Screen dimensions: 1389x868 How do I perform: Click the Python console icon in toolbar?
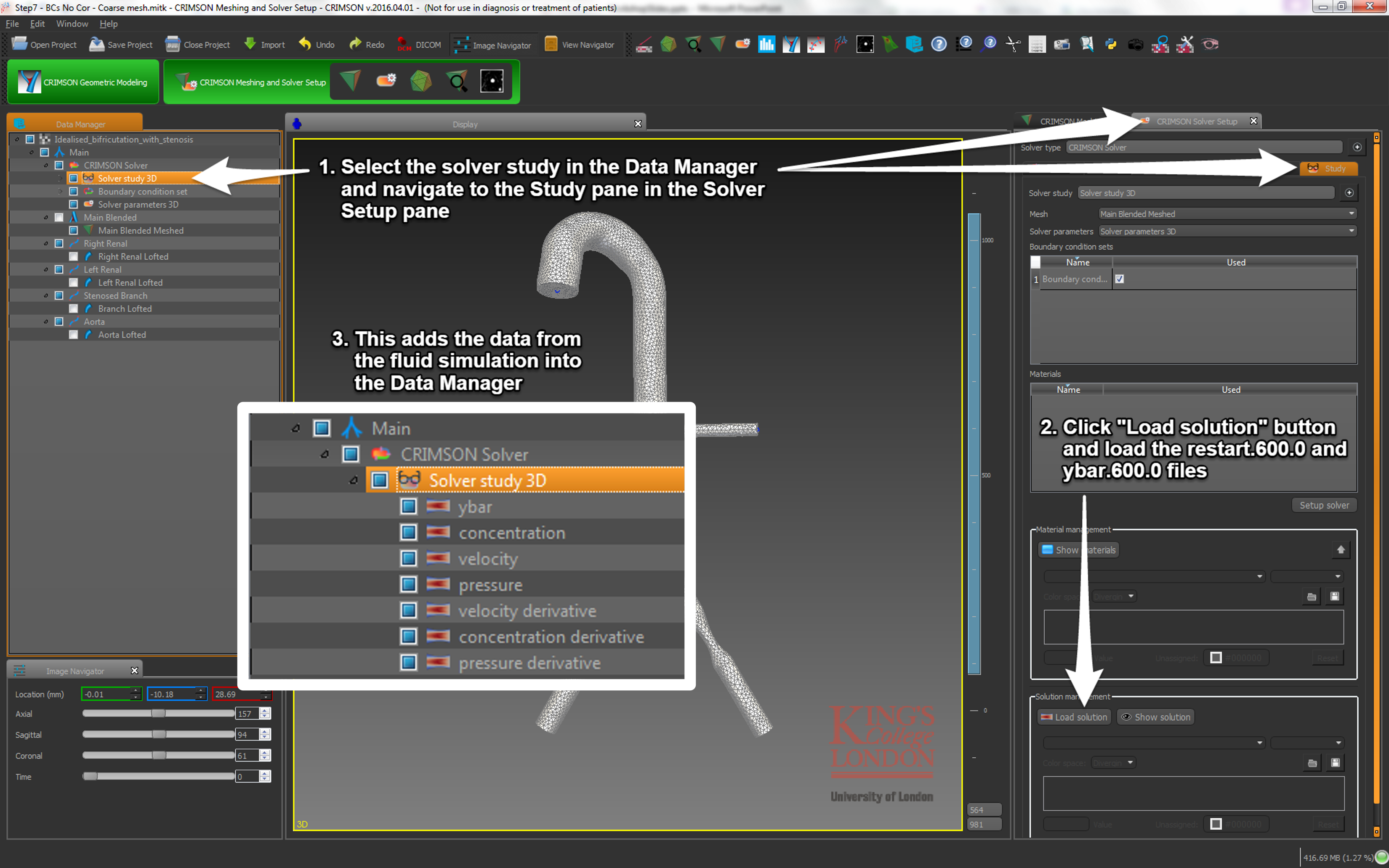(1111, 44)
